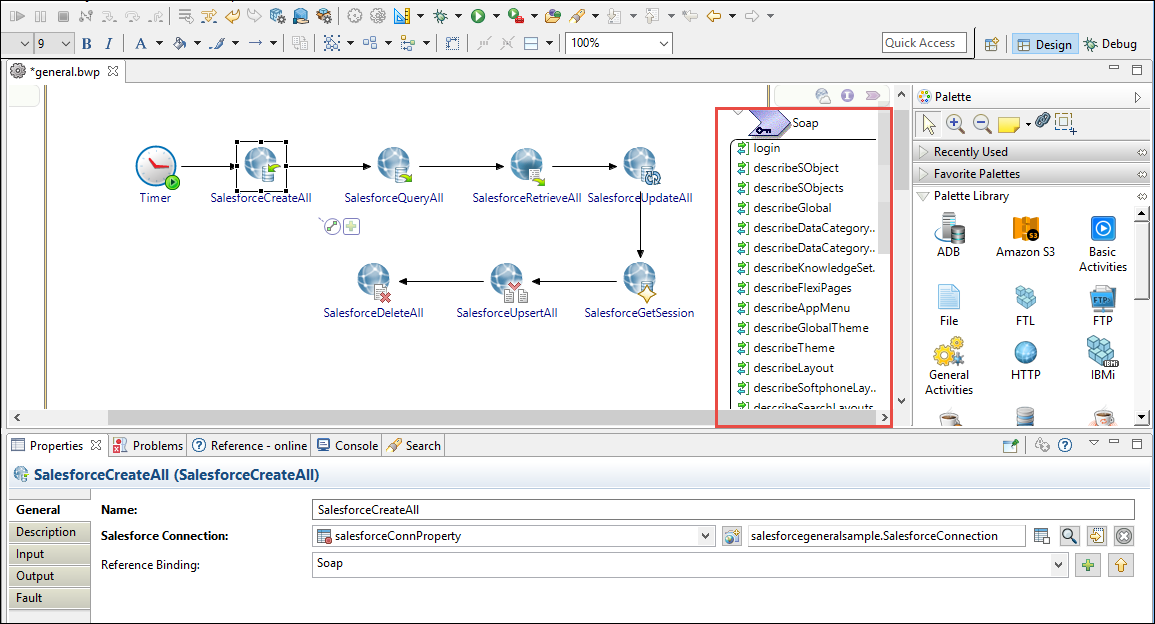Image resolution: width=1155 pixels, height=624 pixels.
Task: Activate the Zoom In tool in Palette
Action: click(955, 124)
